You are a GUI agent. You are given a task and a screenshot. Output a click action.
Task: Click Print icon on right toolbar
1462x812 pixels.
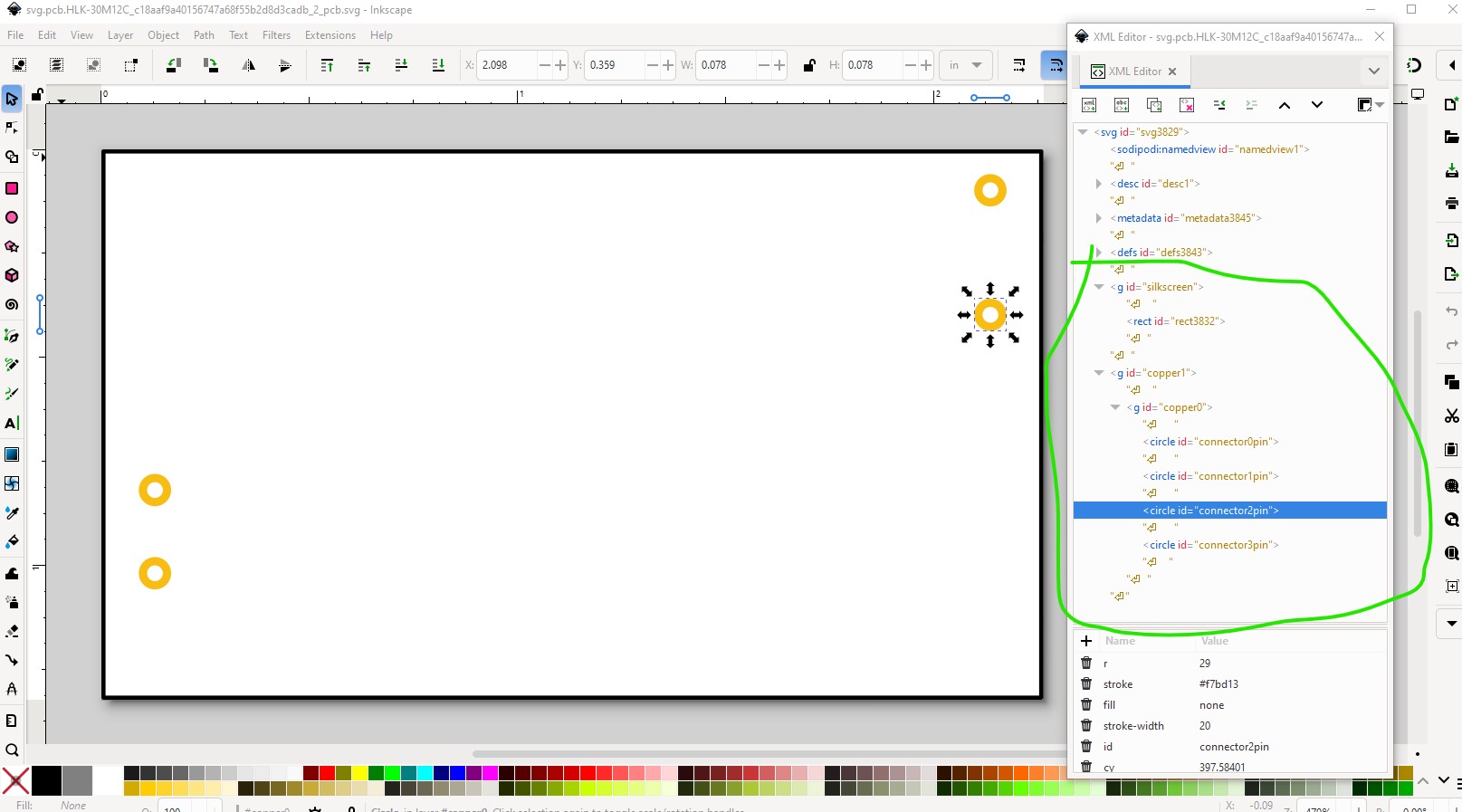click(1451, 203)
